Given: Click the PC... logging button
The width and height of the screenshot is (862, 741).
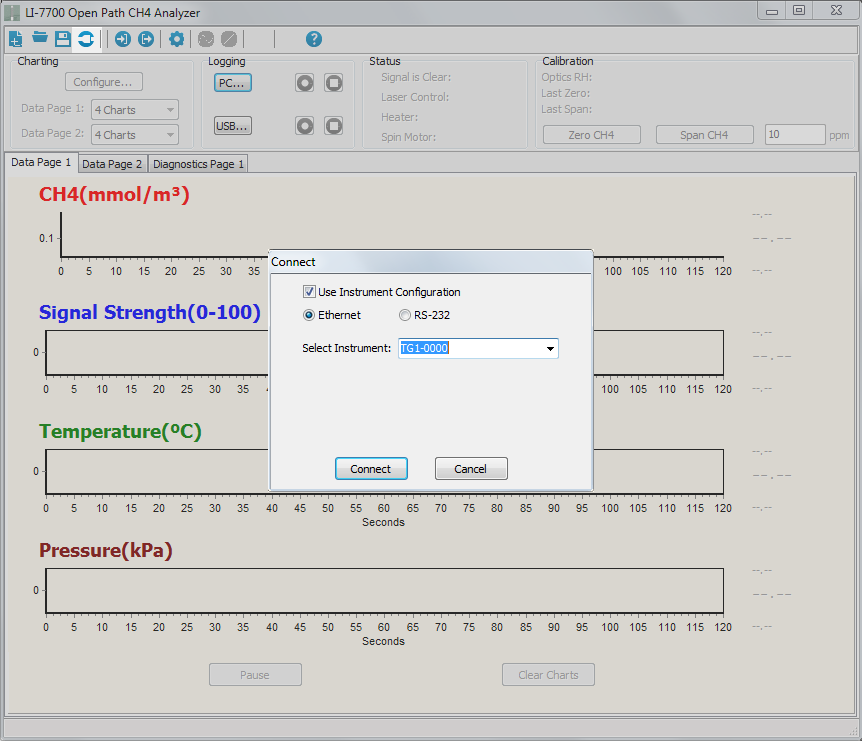Looking at the screenshot, I should click(x=233, y=83).
